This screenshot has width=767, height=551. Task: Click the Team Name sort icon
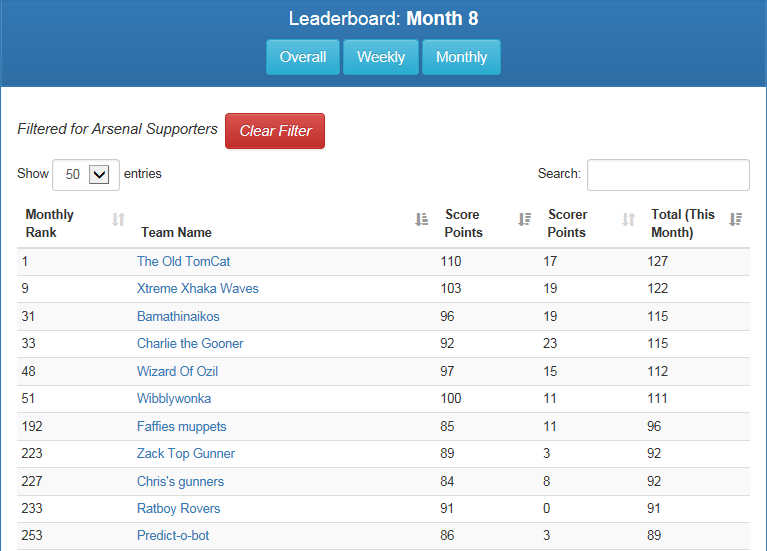[x=421, y=220]
